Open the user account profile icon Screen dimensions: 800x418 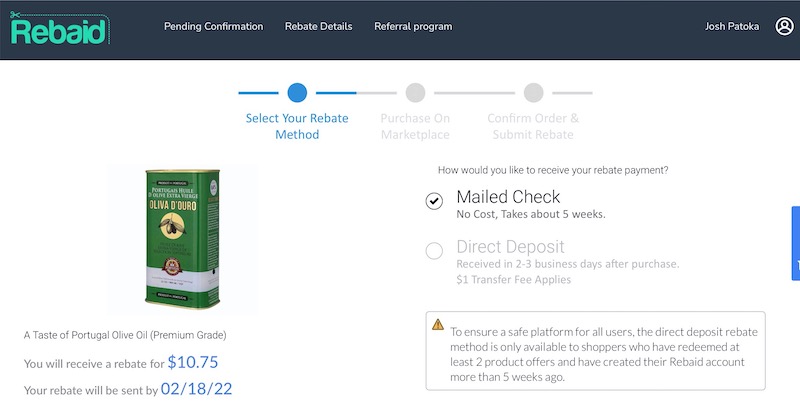[x=784, y=26]
